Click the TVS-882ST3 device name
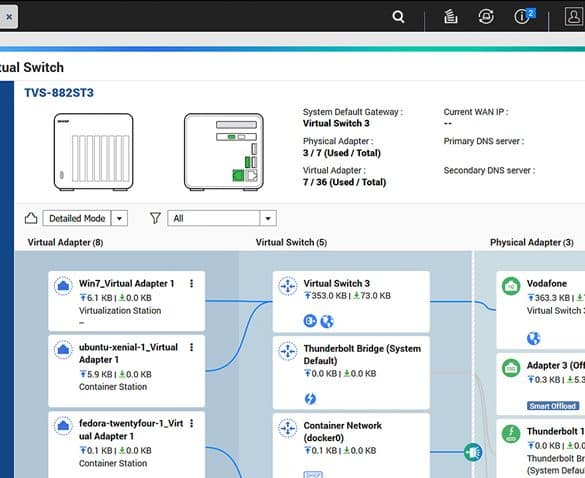The height and width of the screenshot is (478, 585). 59,93
